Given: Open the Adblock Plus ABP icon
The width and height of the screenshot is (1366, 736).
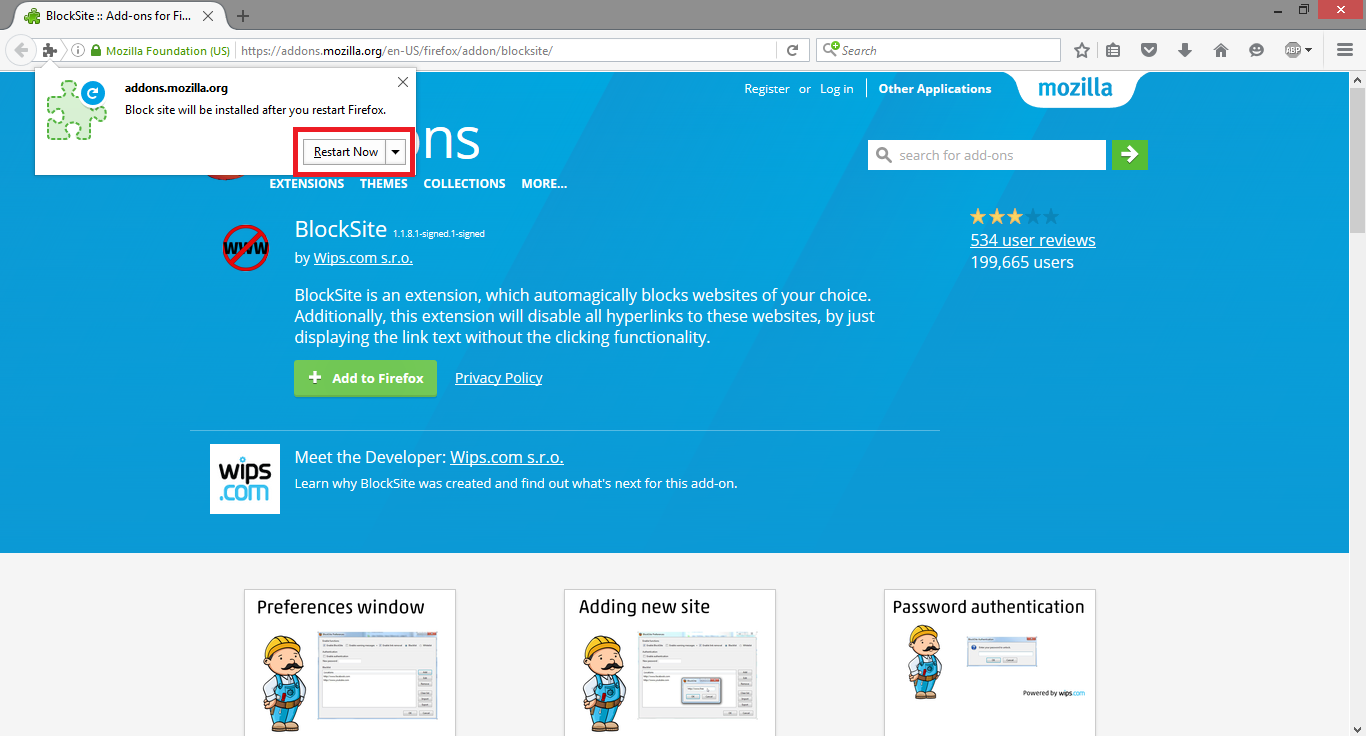Looking at the screenshot, I should (x=1292, y=50).
